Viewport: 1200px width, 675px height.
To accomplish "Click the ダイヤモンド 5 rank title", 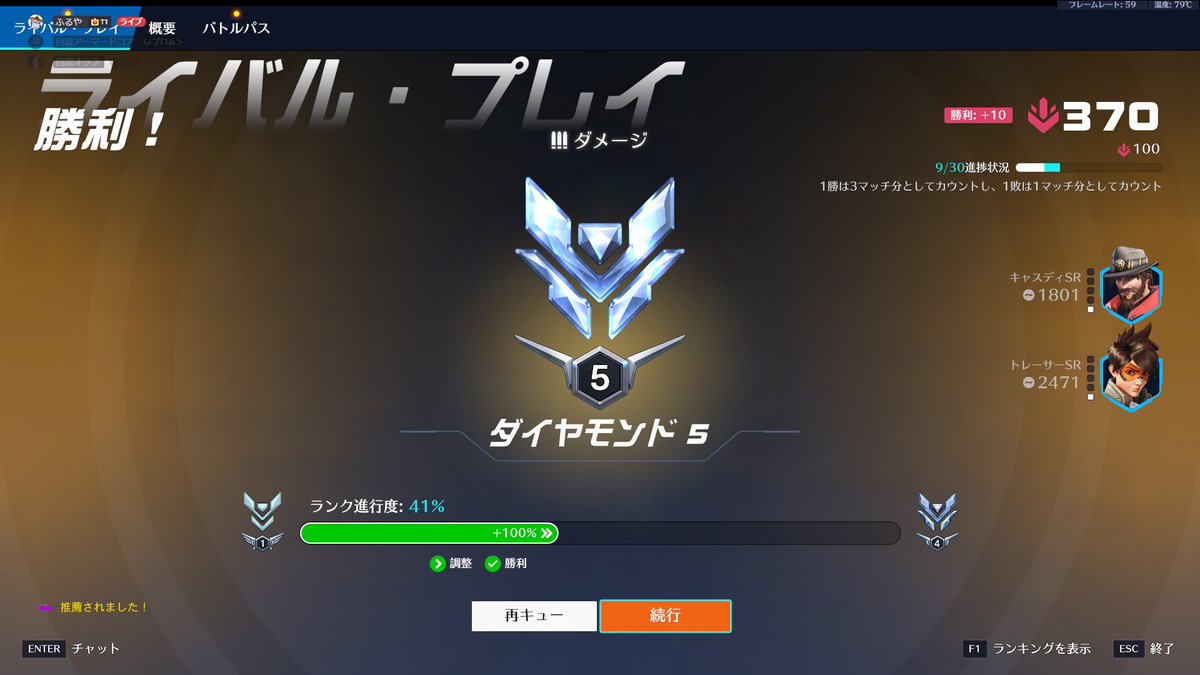I will coord(599,433).
